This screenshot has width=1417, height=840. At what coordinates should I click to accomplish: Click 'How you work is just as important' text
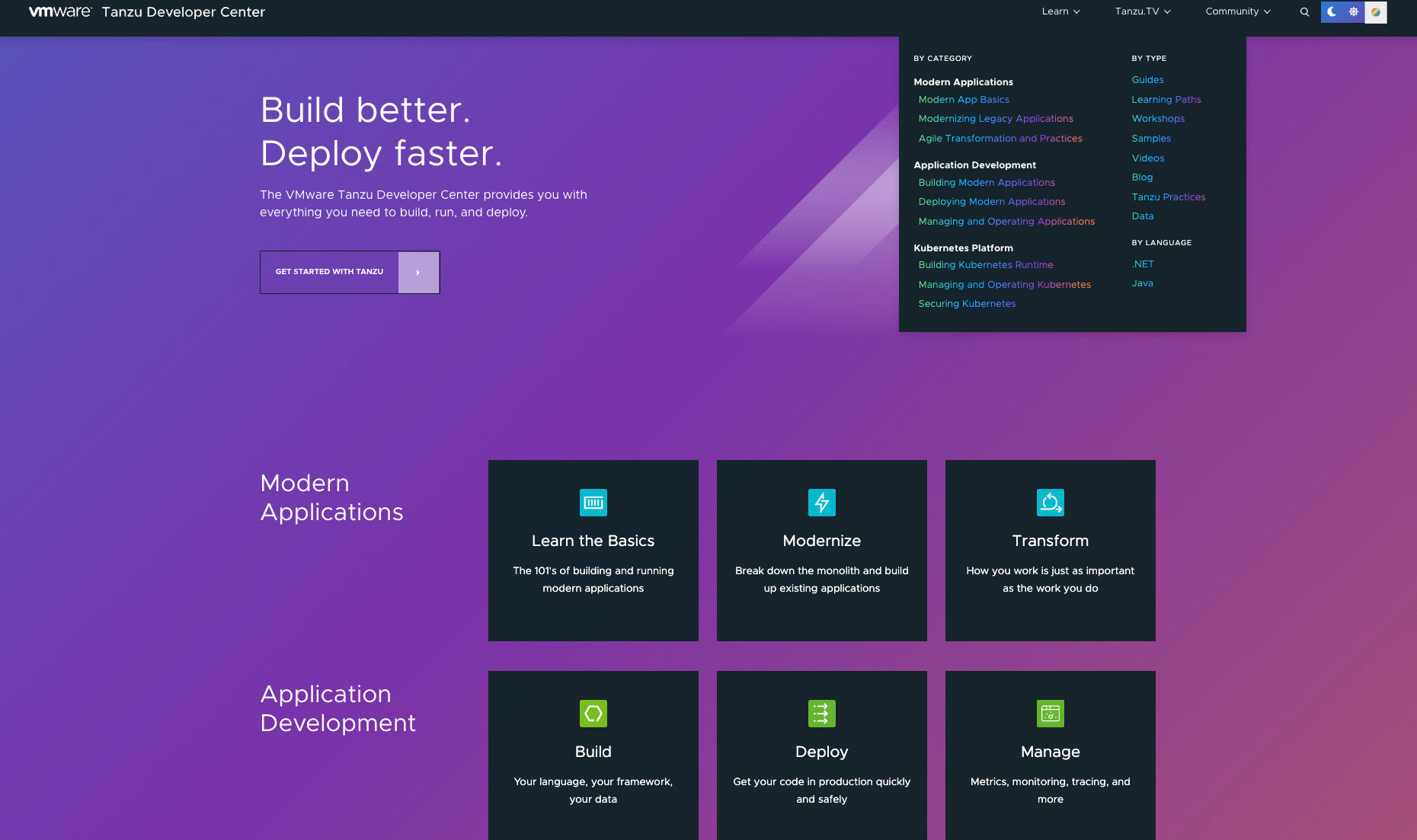[x=1051, y=580]
